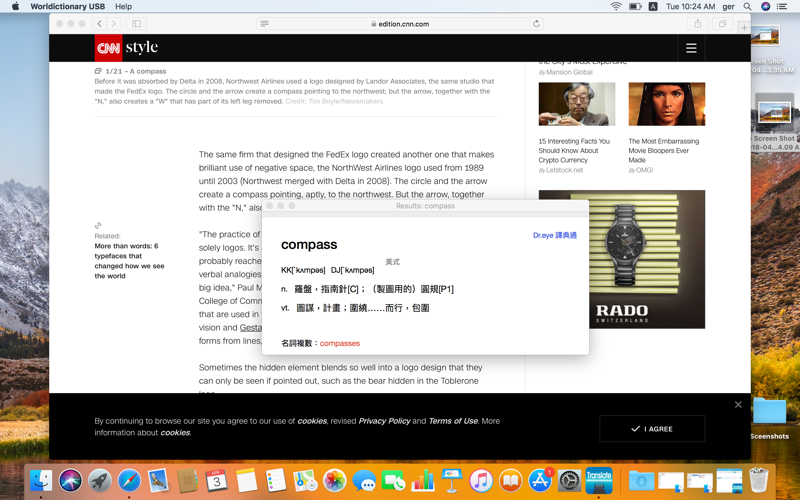Open Notes from the Dock

[246, 481]
